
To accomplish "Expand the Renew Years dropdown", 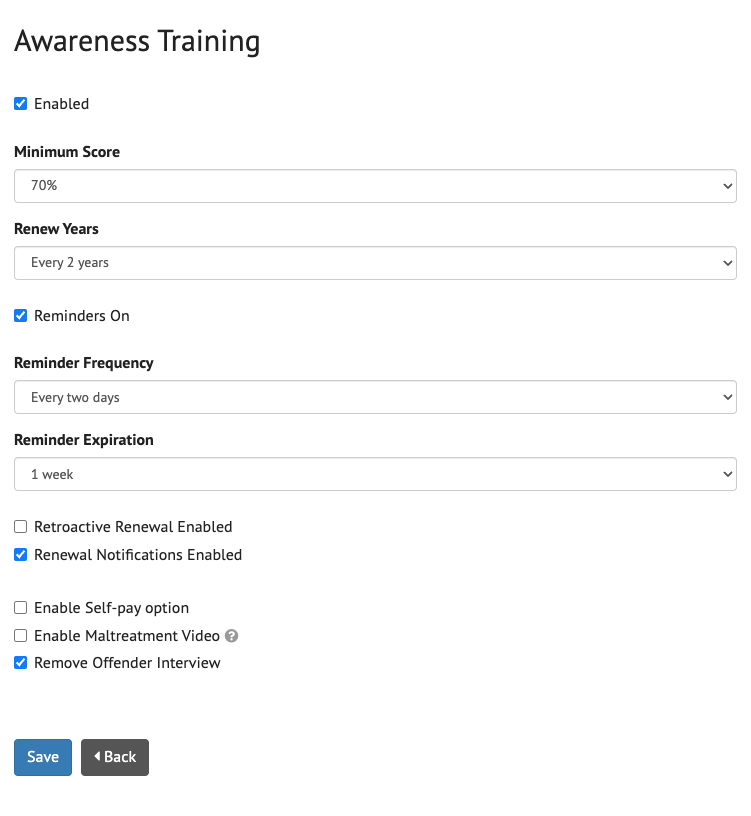I will point(375,263).
